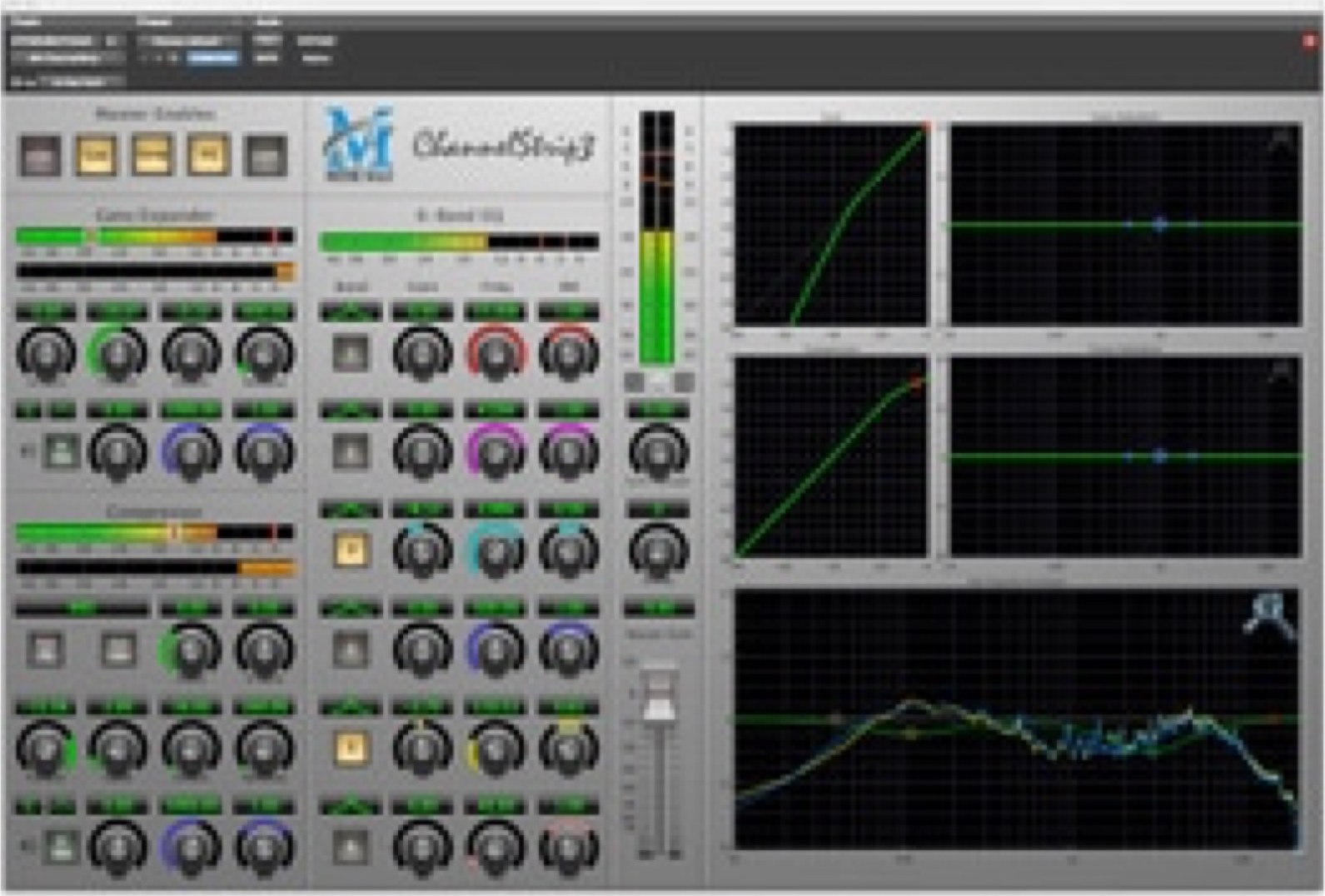Open the factory default preset dropdown in the header
This screenshot has width=1325, height=896.
(x=189, y=41)
